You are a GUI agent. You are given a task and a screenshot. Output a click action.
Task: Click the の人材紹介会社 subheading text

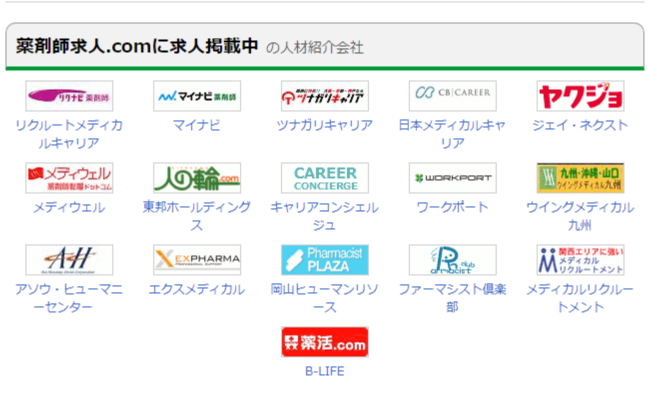(315, 48)
